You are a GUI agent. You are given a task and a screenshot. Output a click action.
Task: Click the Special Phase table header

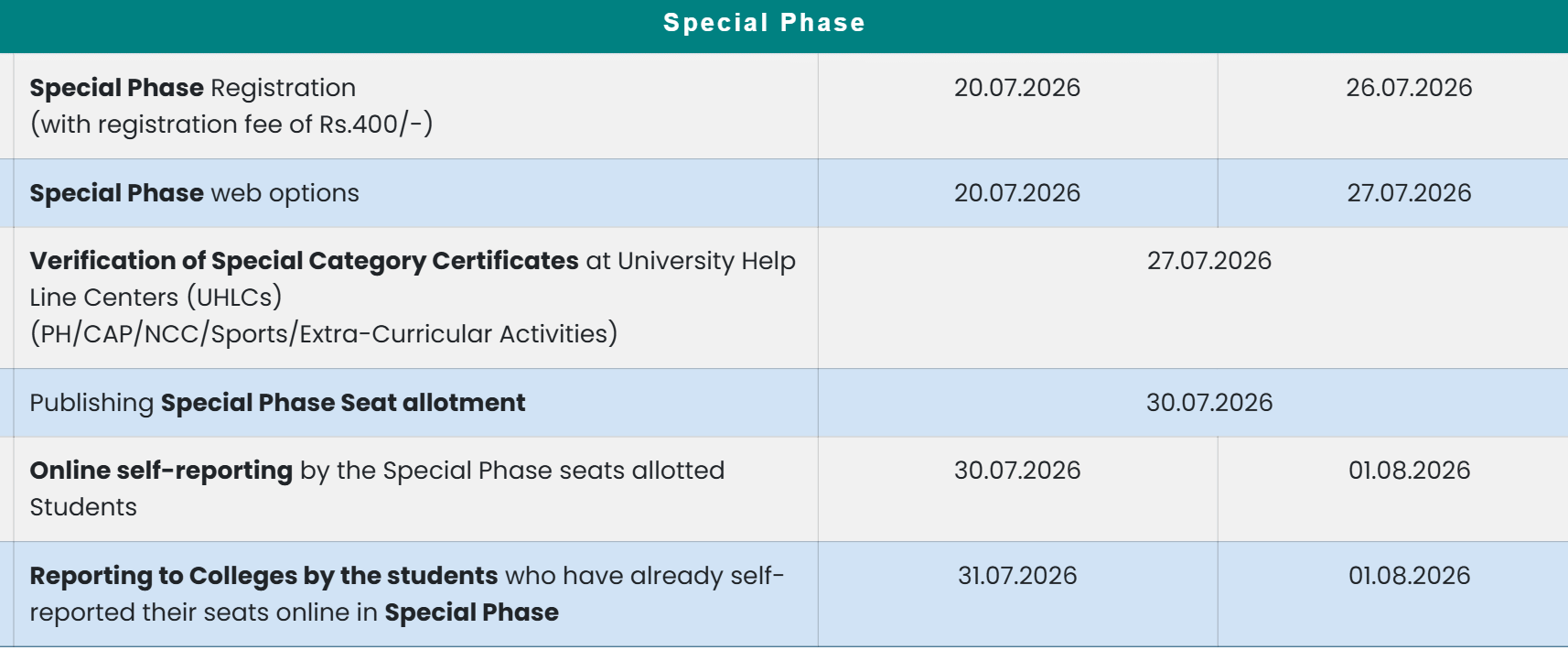(764, 23)
